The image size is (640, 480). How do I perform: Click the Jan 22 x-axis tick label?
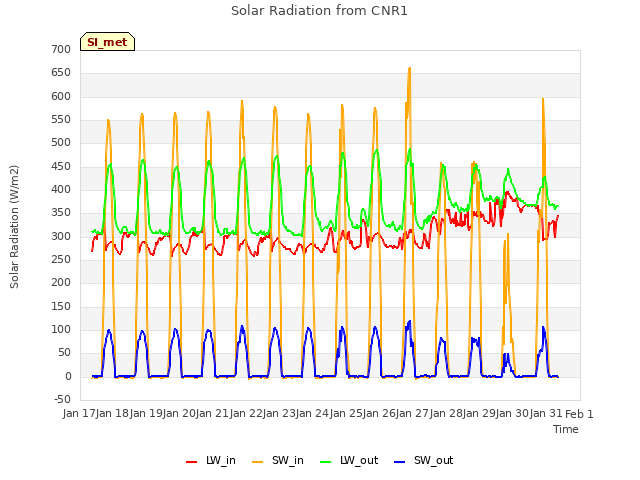[x=247, y=413]
